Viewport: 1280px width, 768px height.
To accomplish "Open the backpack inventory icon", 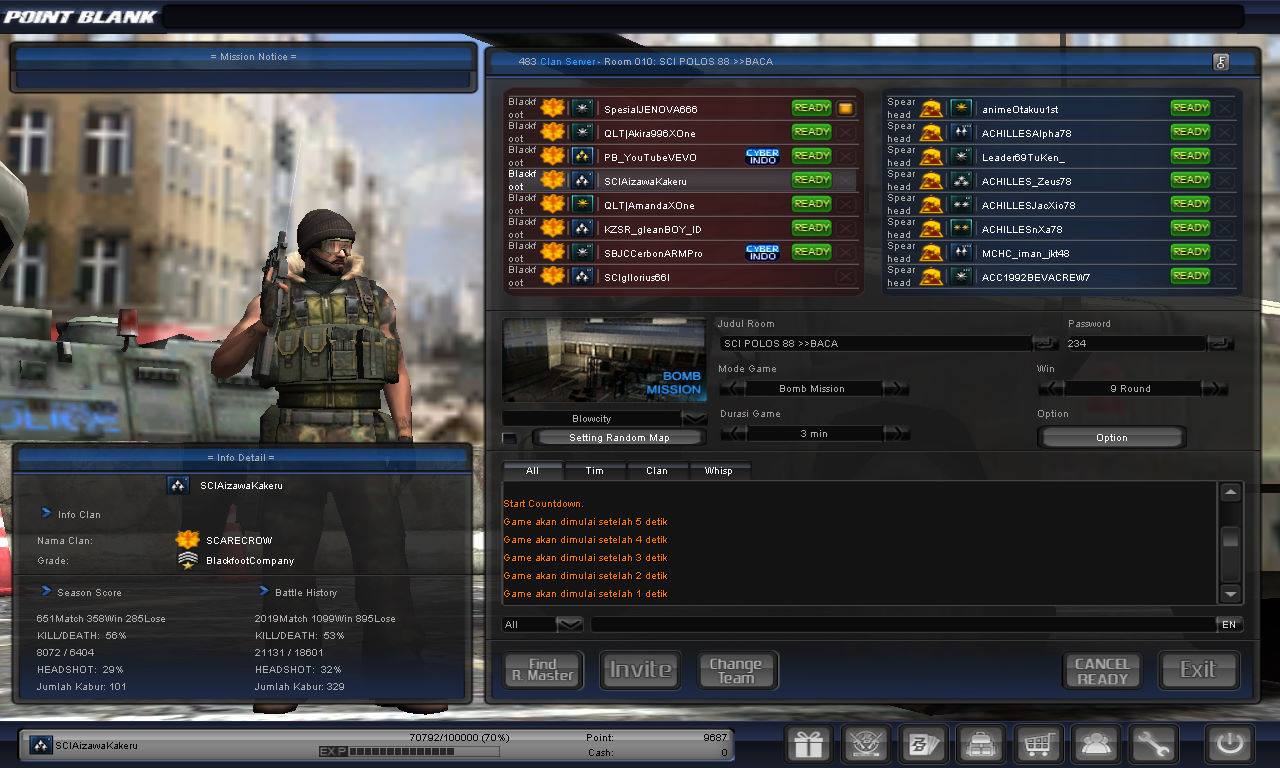I will coord(981,744).
